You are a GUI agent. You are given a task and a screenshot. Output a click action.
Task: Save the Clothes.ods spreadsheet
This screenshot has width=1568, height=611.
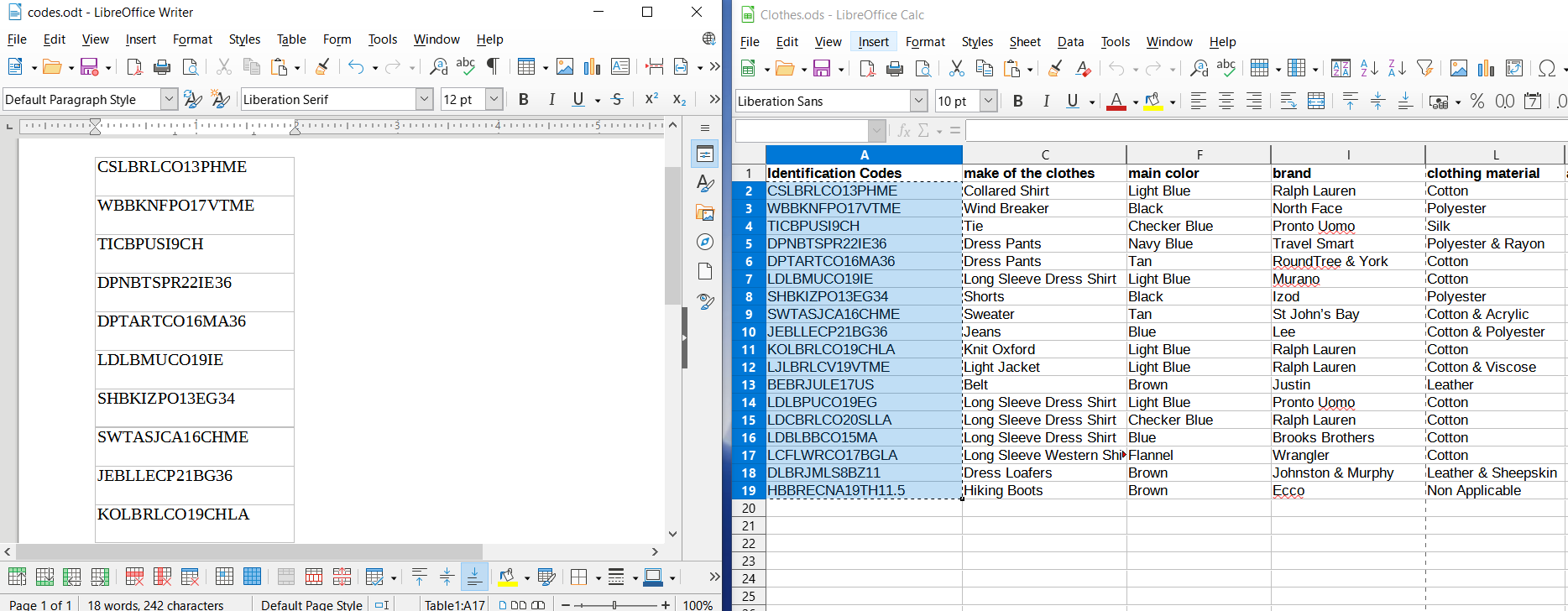(x=822, y=69)
